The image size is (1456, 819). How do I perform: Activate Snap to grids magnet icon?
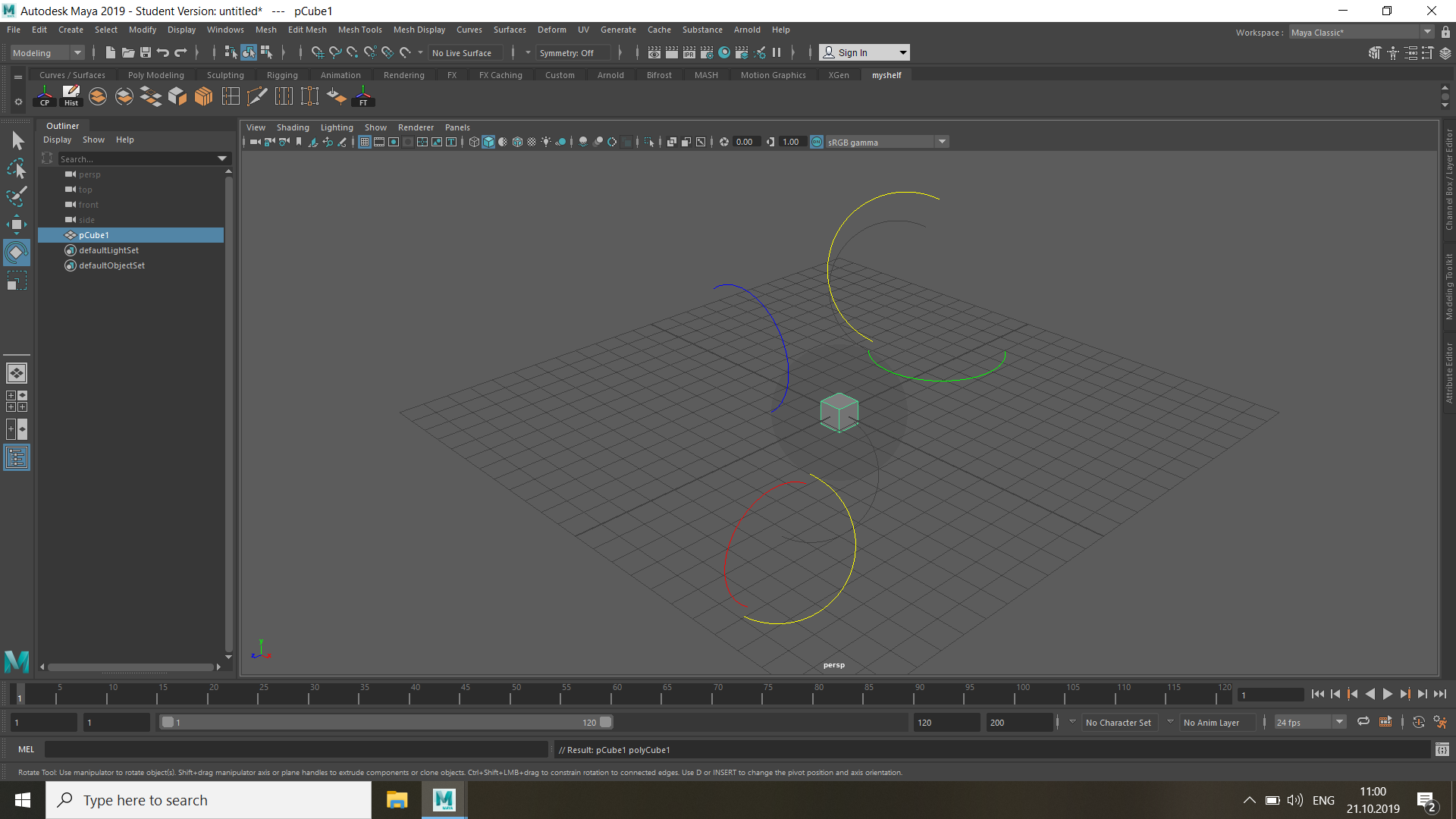point(318,52)
